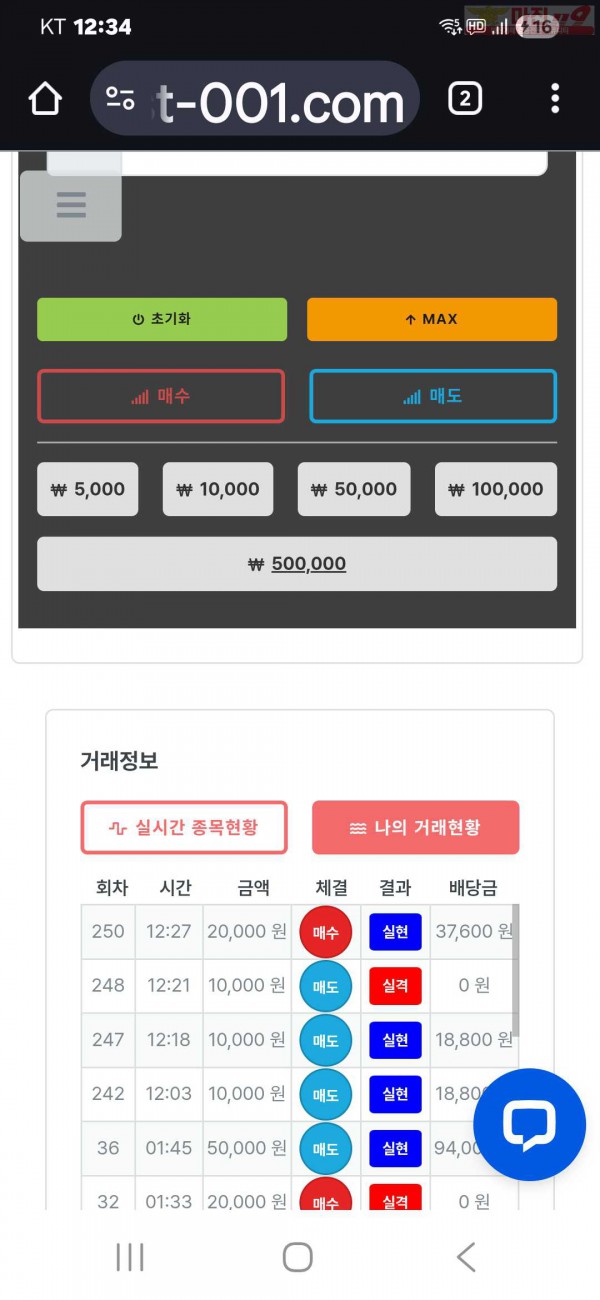The height and width of the screenshot is (1300, 600).
Task: Tap the home icon in the browser bar
Action: click(44, 98)
